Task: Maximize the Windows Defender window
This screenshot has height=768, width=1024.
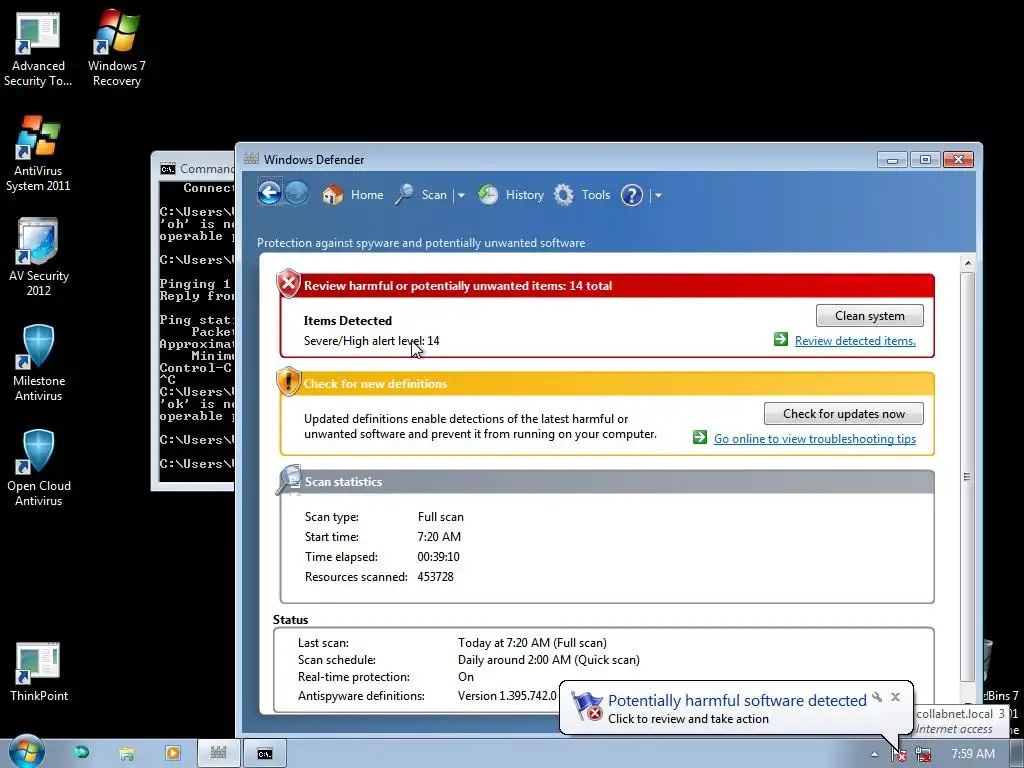Action: pyautogui.click(x=925, y=159)
